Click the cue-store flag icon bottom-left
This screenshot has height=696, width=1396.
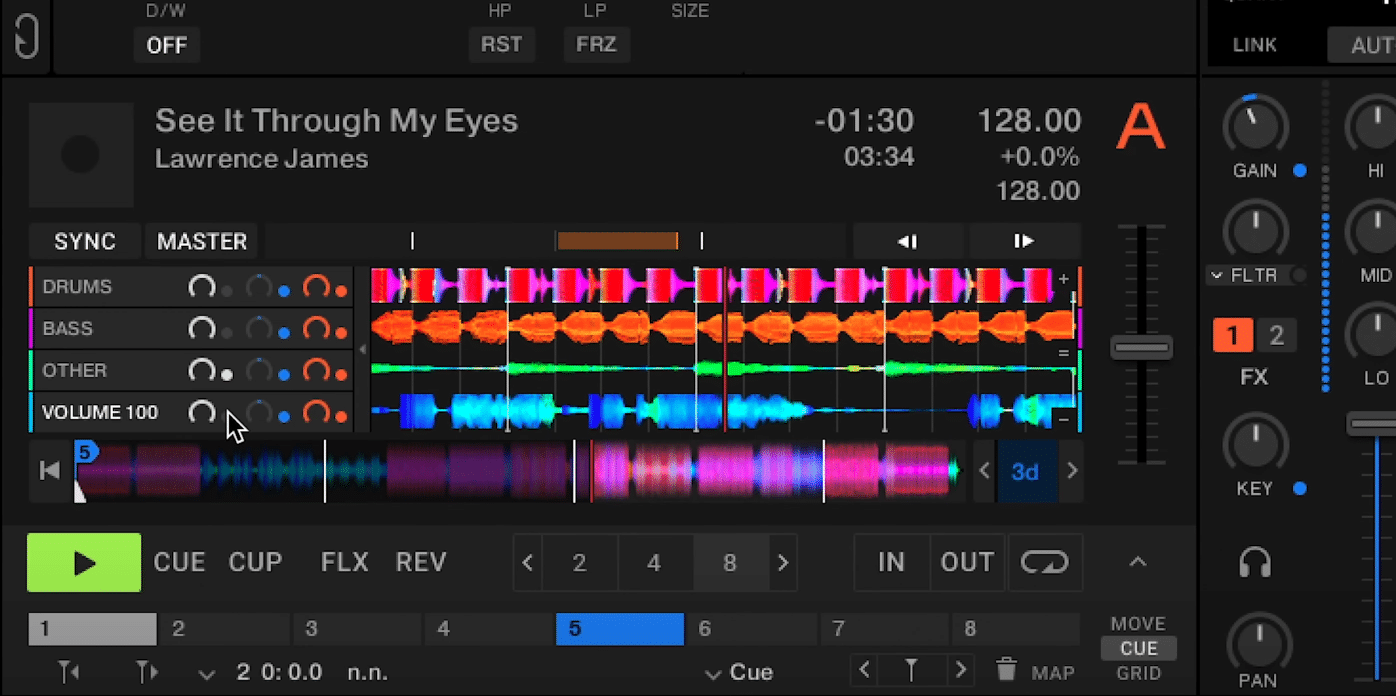click(66, 672)
